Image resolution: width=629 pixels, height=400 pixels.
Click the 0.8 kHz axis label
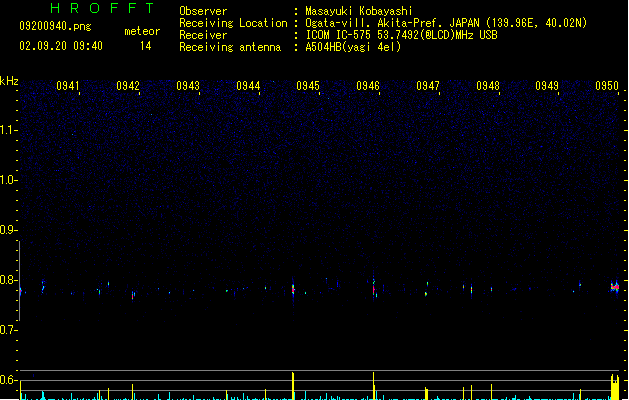(8, 280)
